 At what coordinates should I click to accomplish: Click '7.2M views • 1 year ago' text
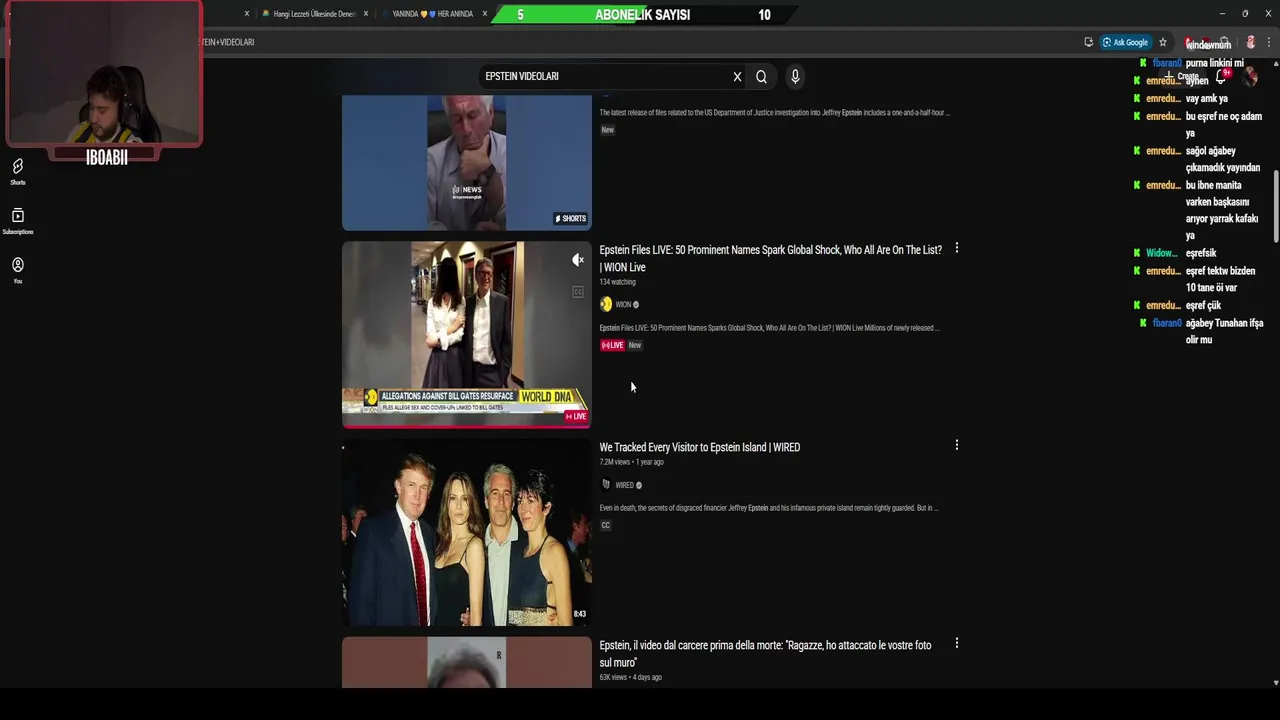pyautogui.click(x=631, y=462)
